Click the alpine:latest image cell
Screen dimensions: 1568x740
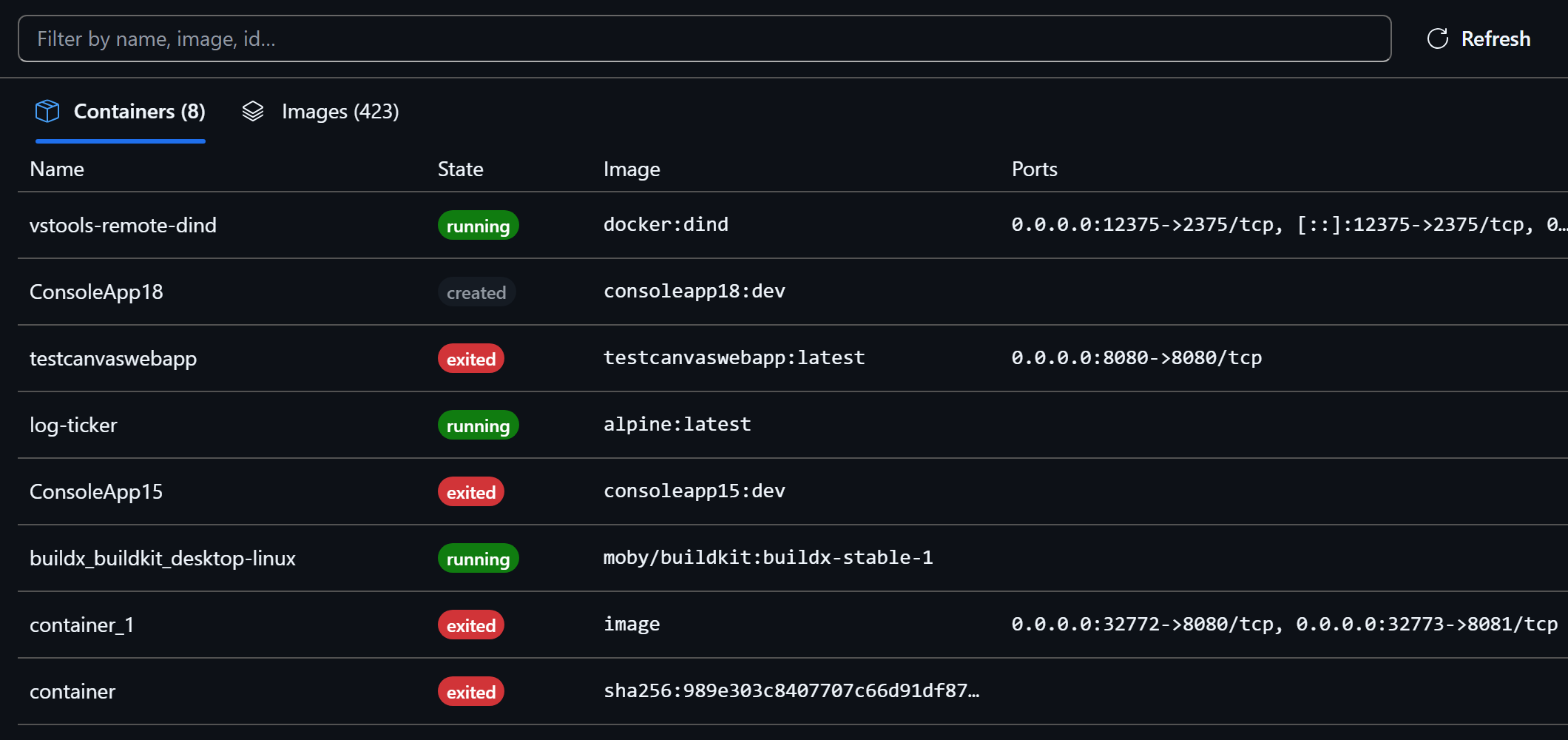[677, 425]
